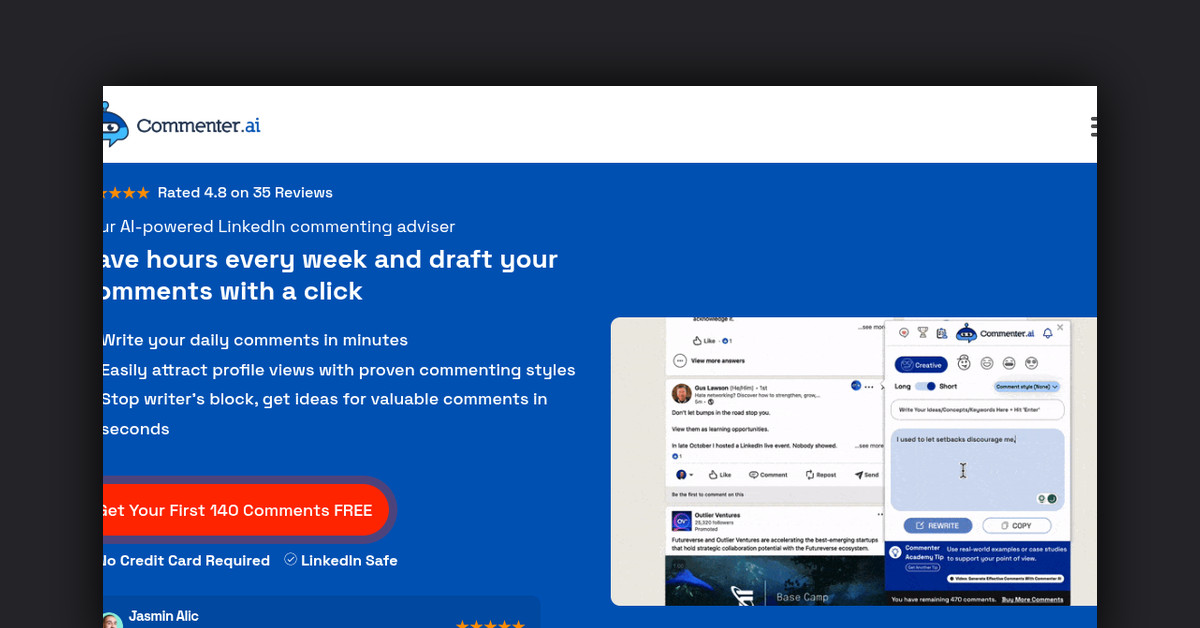Image resolution: width=1200 pixels, height=628 pixels.
Task: Click the Buy More Comments link
Action: point(1033,599)
